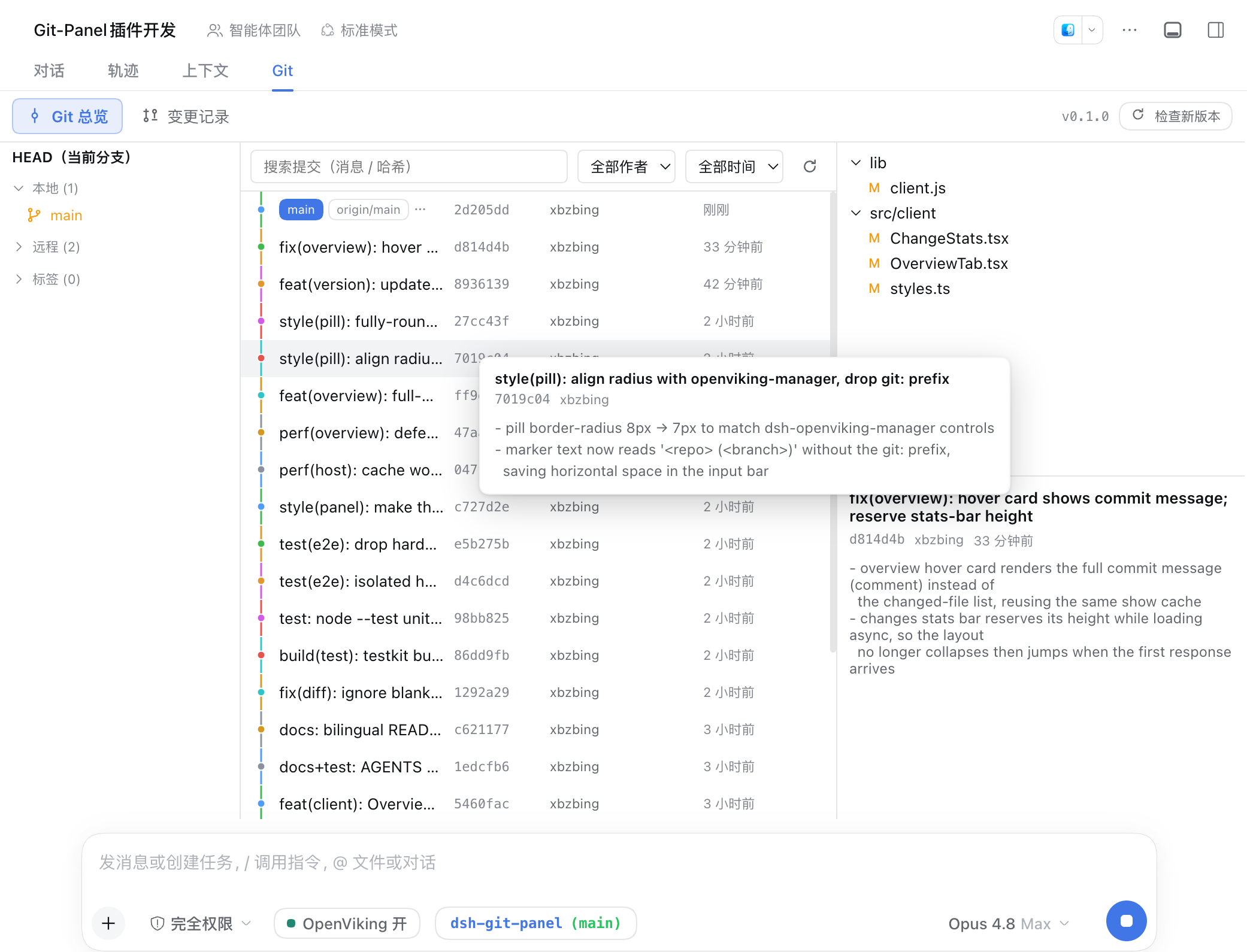This screenshot has height=952, width=1247.
Task: Switch to the 上下文 tab
Action: (x=205, y=71)
